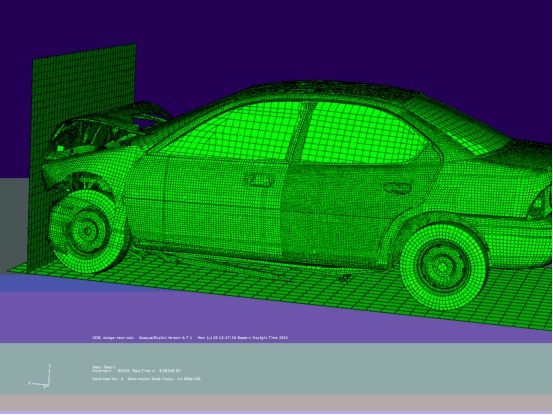Click the rear door handle
Viewport: 553px width, 415px height.
click(398, 188)
